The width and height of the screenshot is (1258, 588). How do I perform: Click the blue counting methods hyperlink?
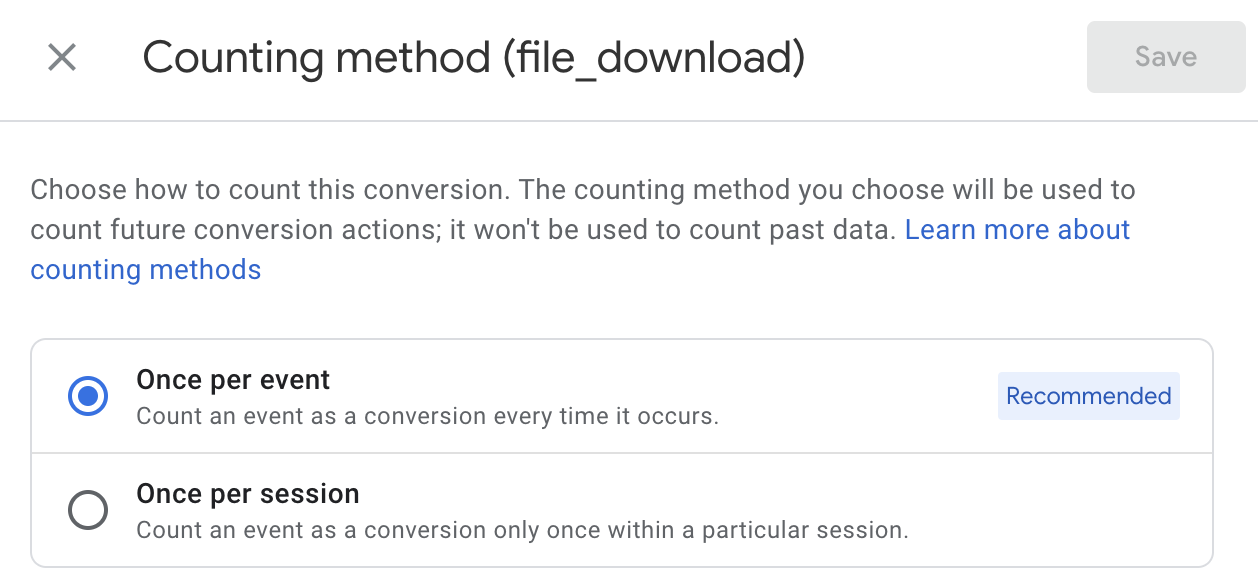(x=146, y=269)
